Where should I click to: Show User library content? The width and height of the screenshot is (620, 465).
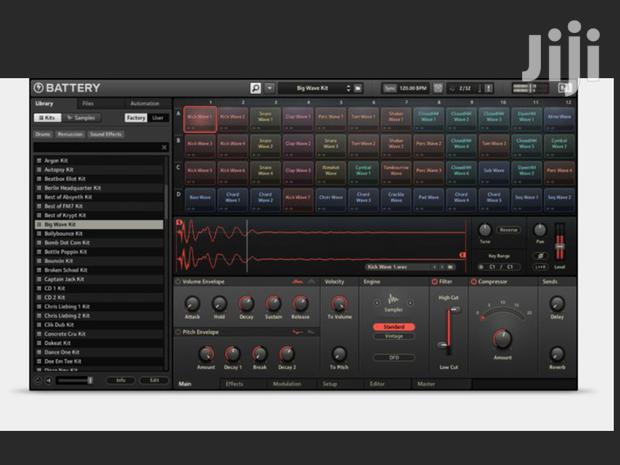[x=158, y=118]
